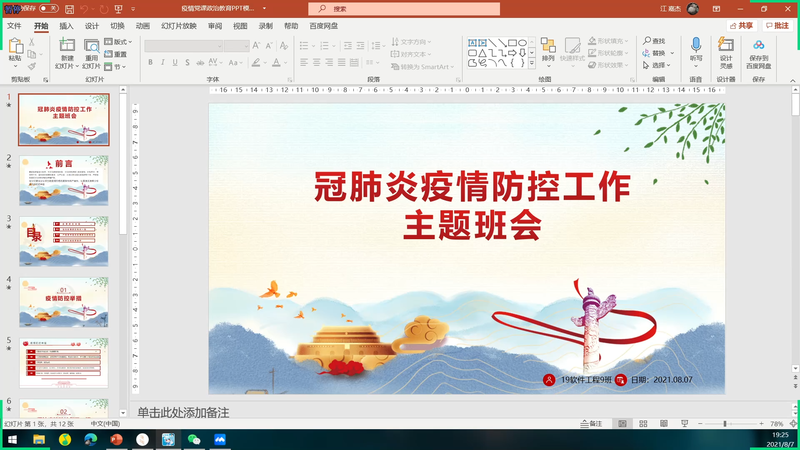Toggle the AutoSave switch
Viewport: 800px width, 450px height.
point(48,8)
